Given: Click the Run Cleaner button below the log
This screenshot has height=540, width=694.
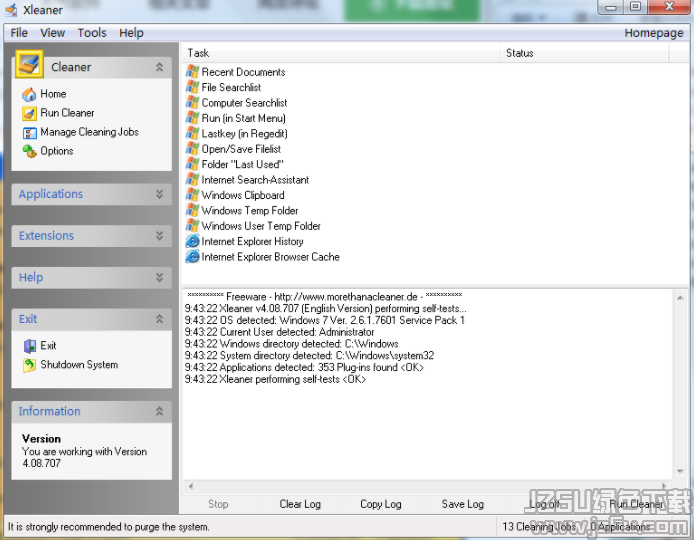Looking at the screenshot, I should click(636, 504).
